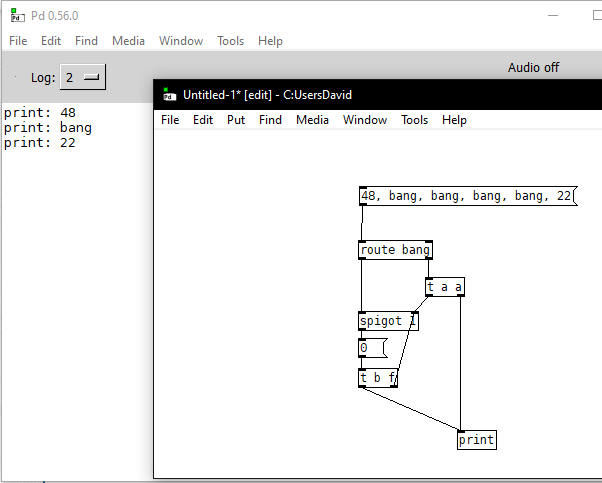Click the Audio off status label
Viewport: 602px width, 483px height.
coord(533,68)
